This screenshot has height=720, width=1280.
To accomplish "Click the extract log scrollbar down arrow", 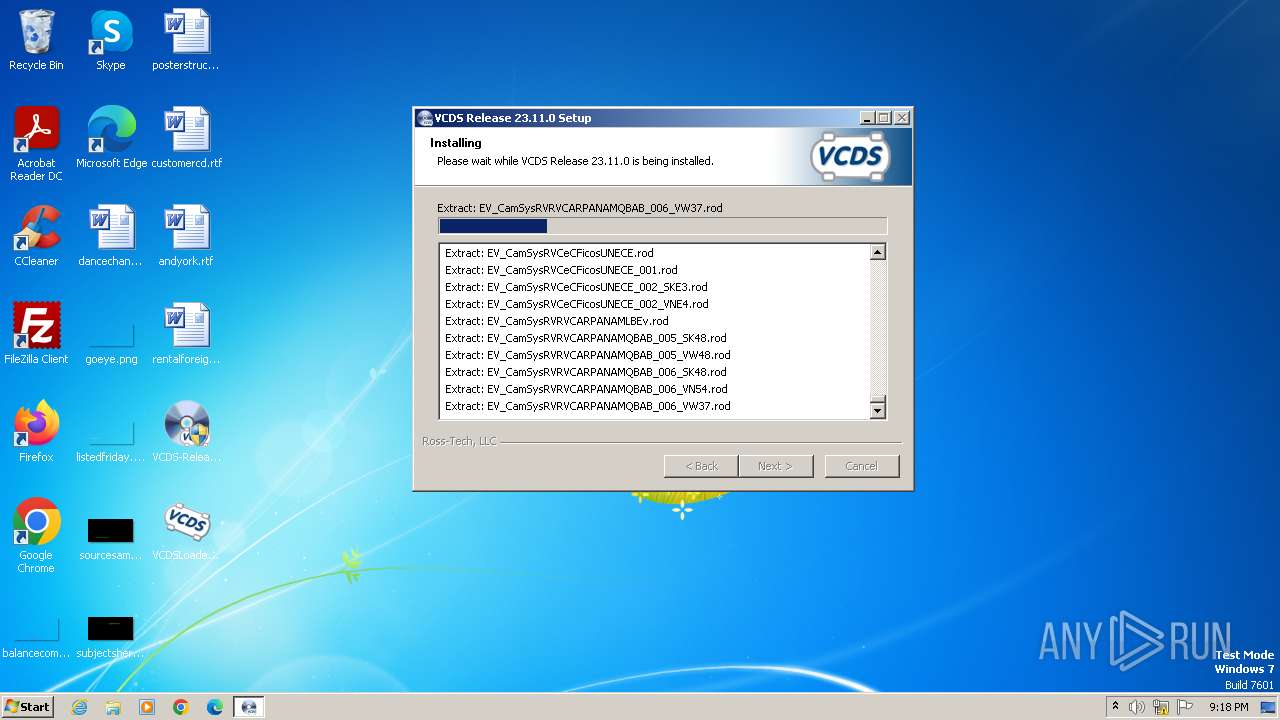I will 877,409.
